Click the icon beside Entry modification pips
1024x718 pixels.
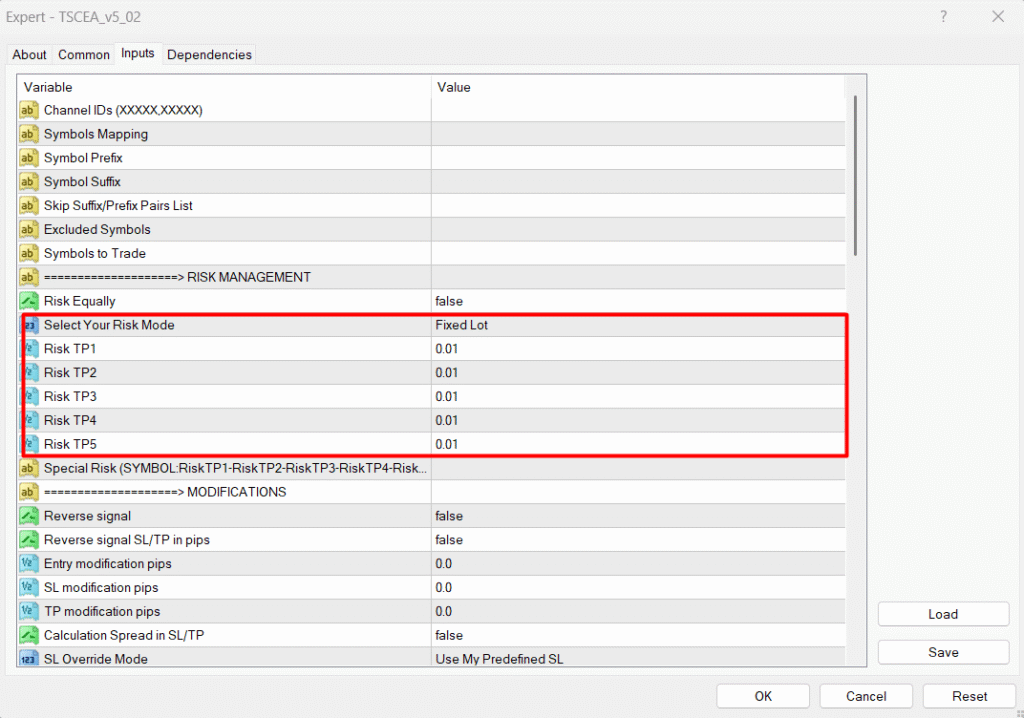(29, 564)
